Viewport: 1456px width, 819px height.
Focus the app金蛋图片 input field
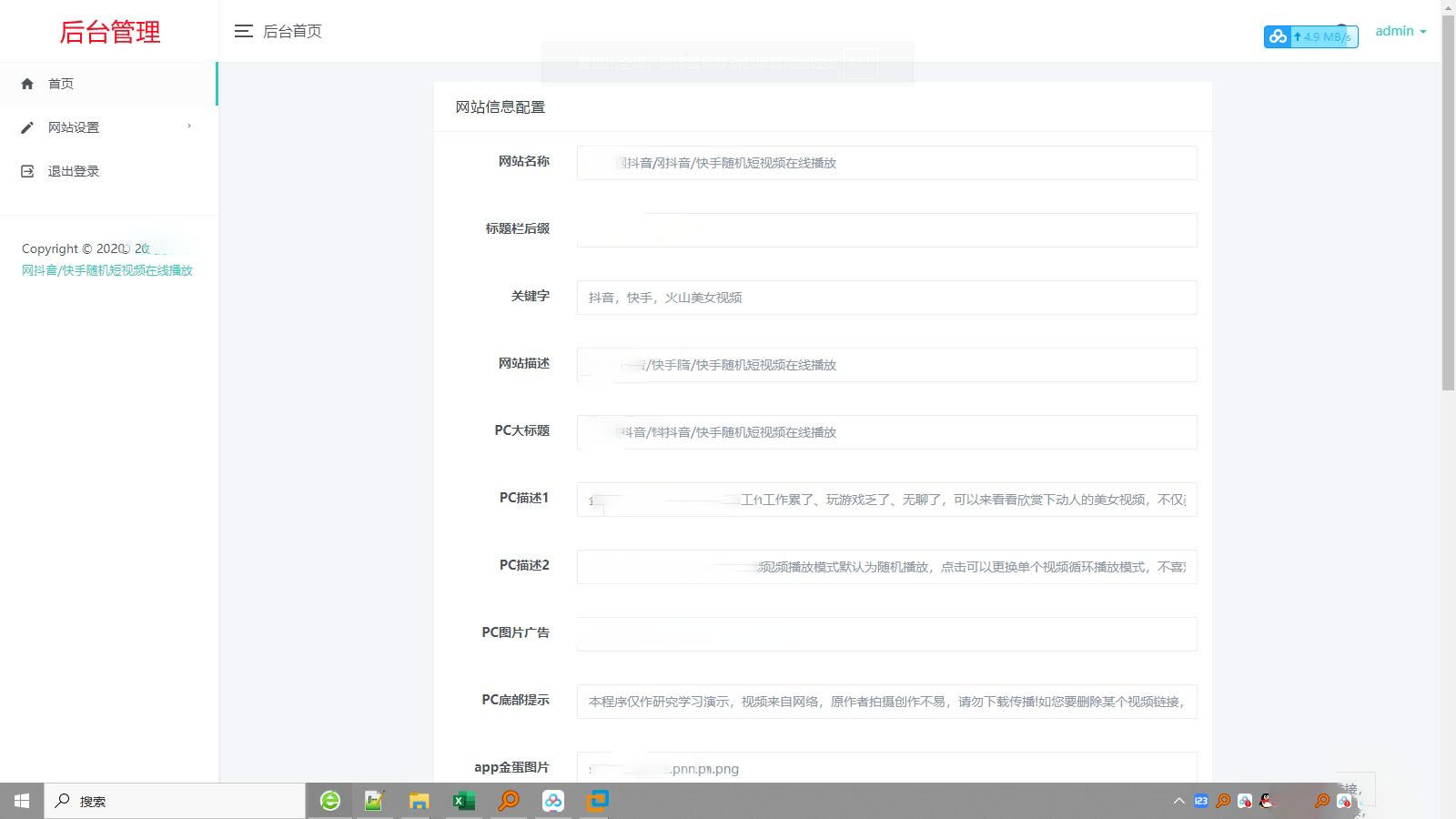coord(886,767)
